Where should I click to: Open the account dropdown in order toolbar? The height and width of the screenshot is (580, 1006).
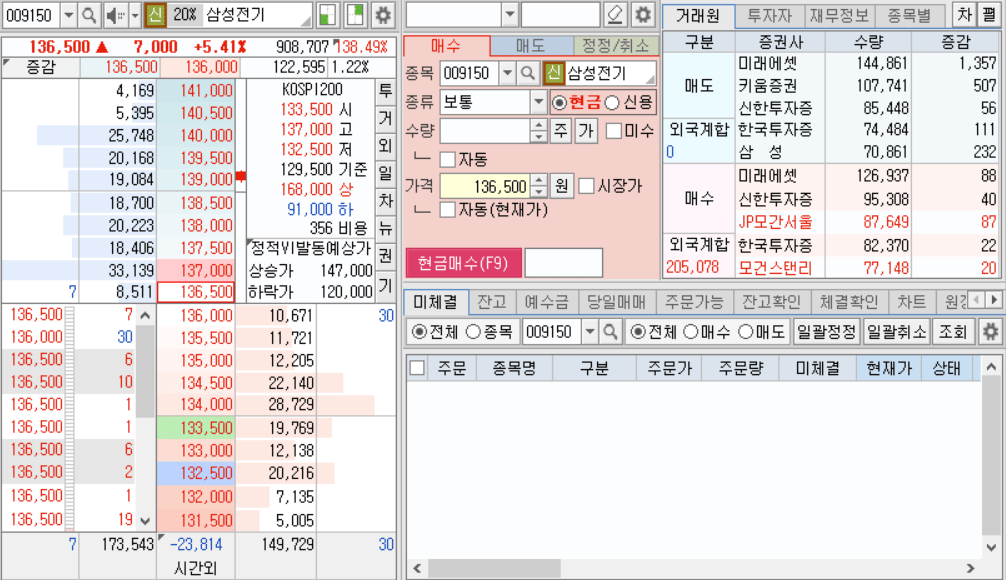(509, 13)
